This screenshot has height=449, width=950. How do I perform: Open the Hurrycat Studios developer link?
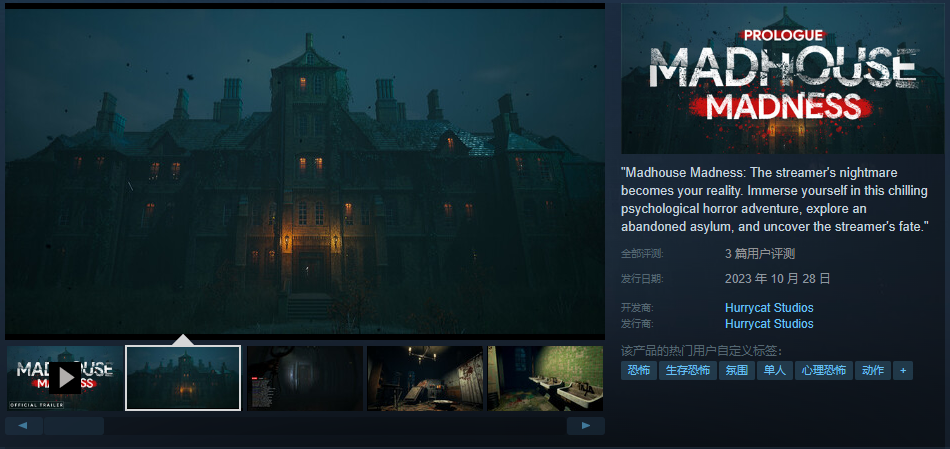[x=769, y=308]
